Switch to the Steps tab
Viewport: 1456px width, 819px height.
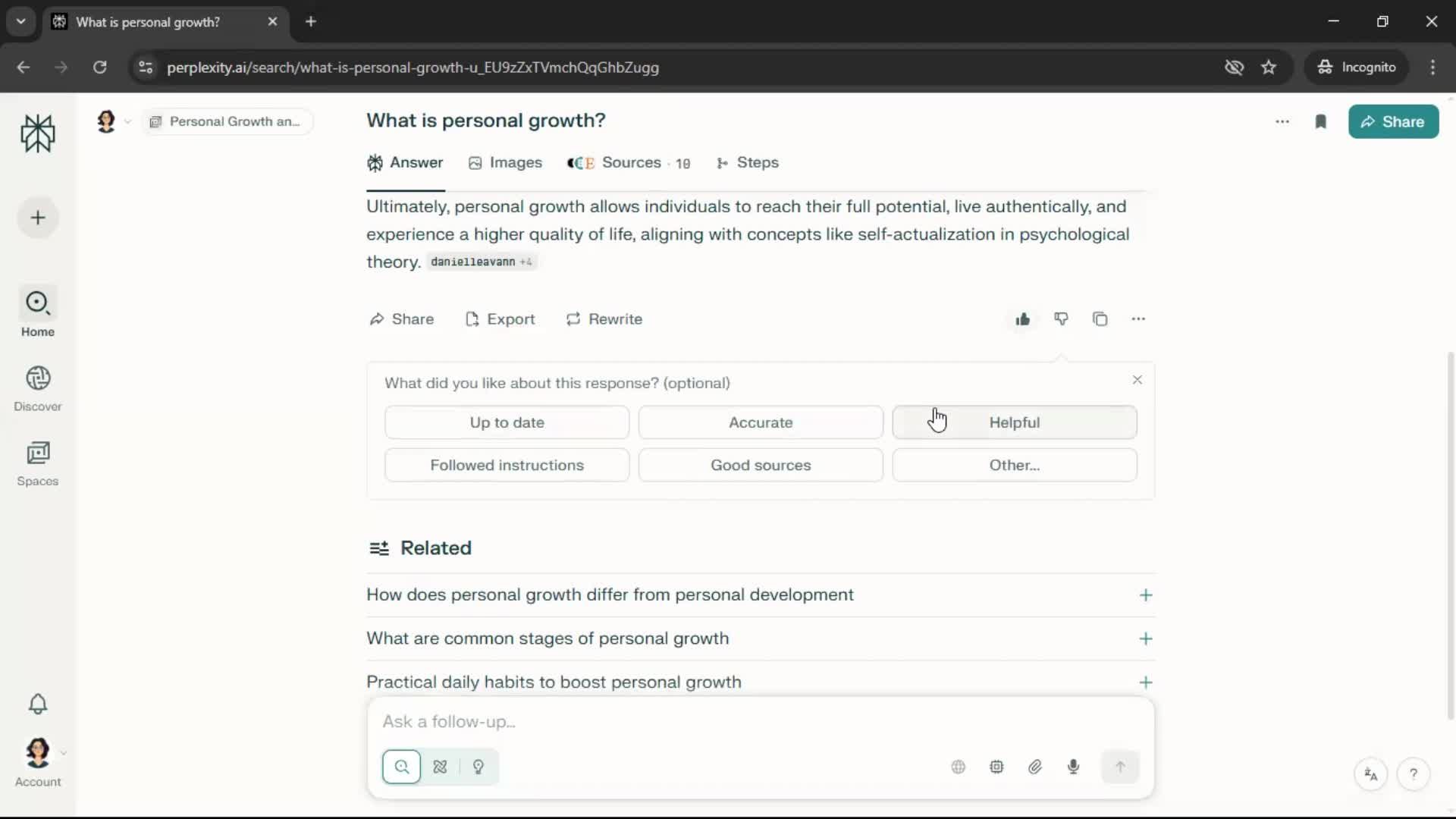click(x=748, y=163)
